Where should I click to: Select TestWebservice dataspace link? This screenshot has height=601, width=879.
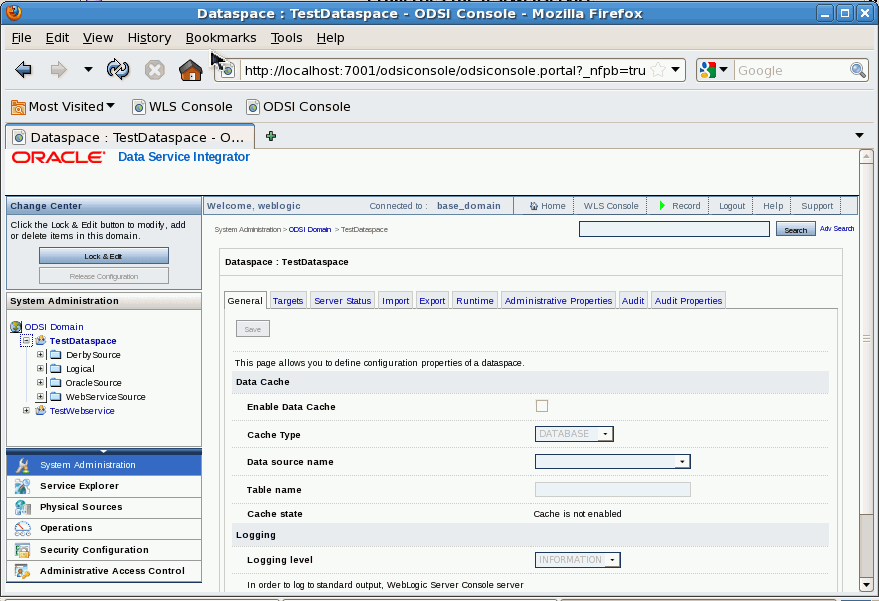[82, 411]
